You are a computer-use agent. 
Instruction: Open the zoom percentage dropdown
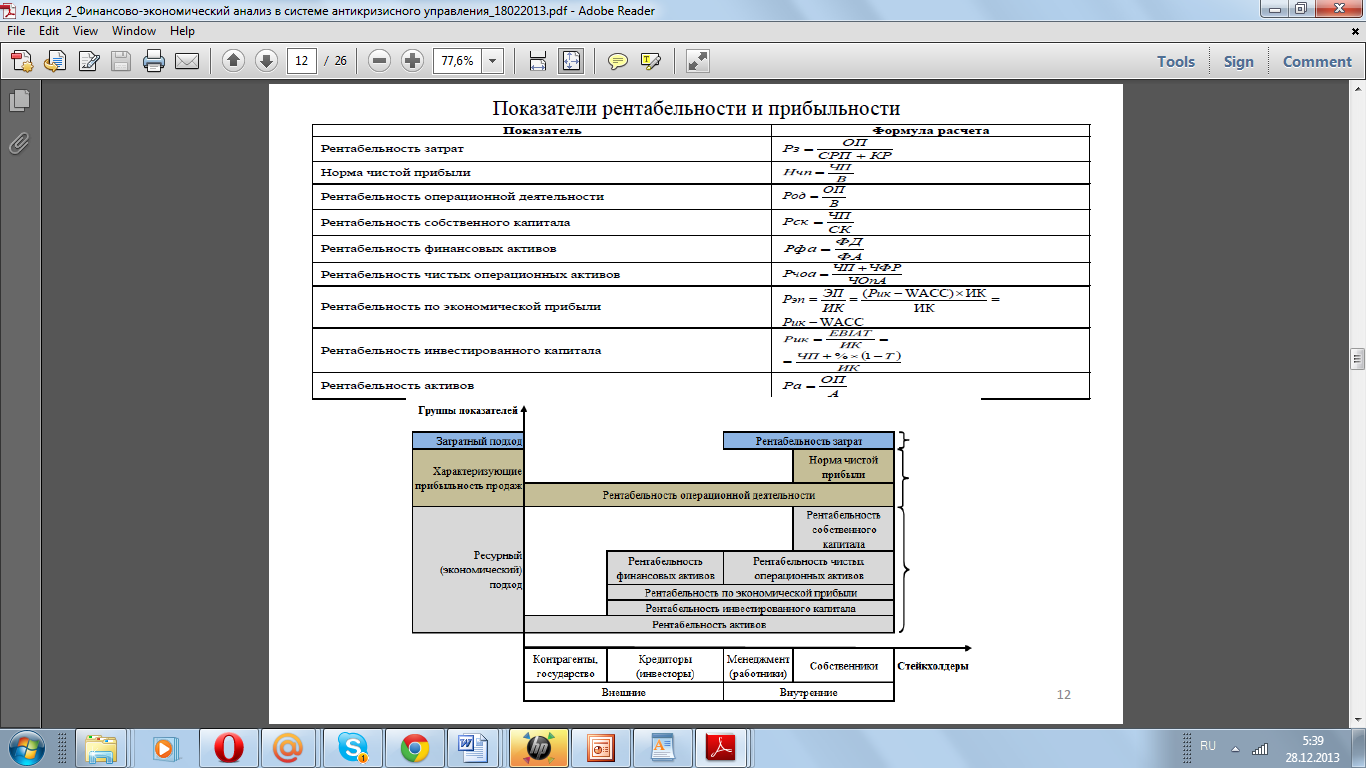[x=493, y=61]
